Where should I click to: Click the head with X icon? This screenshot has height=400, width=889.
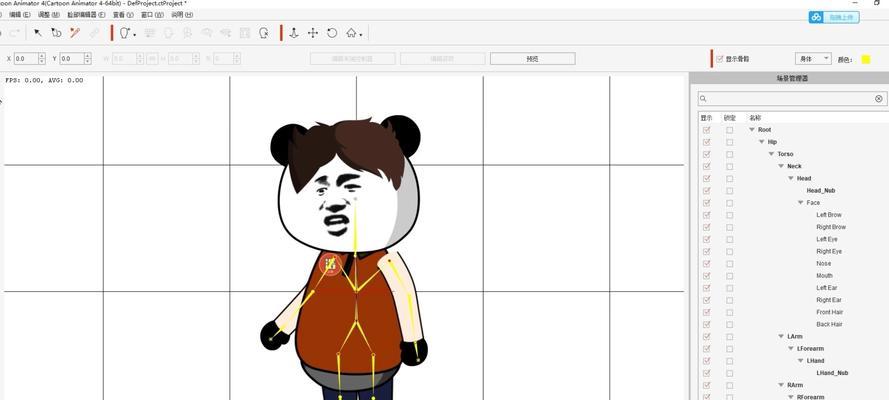coord(264,33)
